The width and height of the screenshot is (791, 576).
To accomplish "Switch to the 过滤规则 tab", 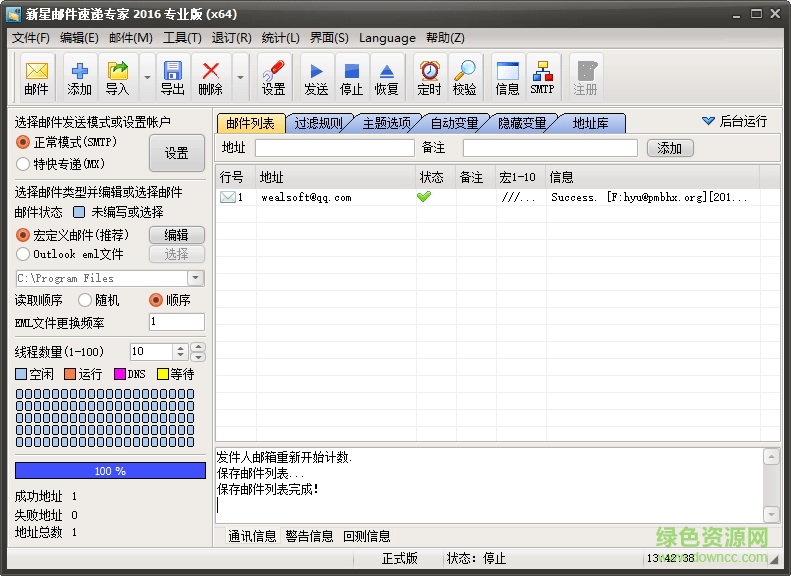I will [x=318, y=124].
